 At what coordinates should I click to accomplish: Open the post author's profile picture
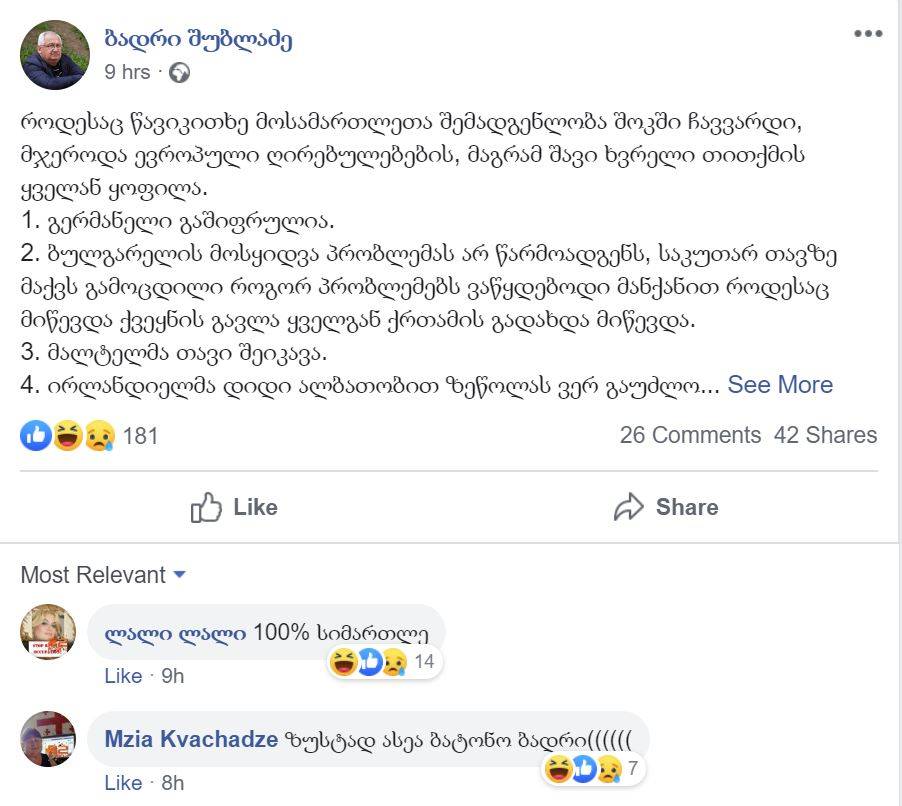click(x=55, y=55)
